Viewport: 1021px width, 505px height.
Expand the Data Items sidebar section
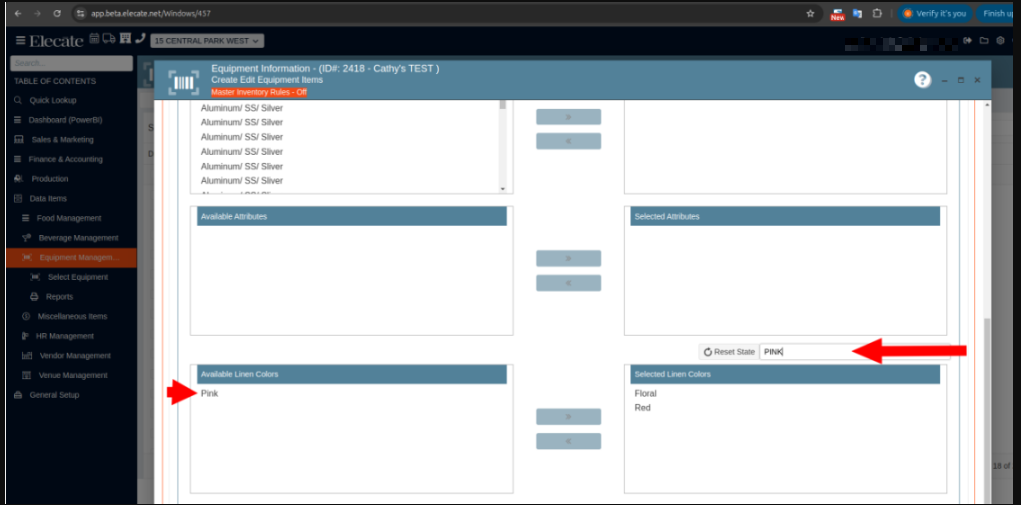pyautogui.click(x=48, y=198)
